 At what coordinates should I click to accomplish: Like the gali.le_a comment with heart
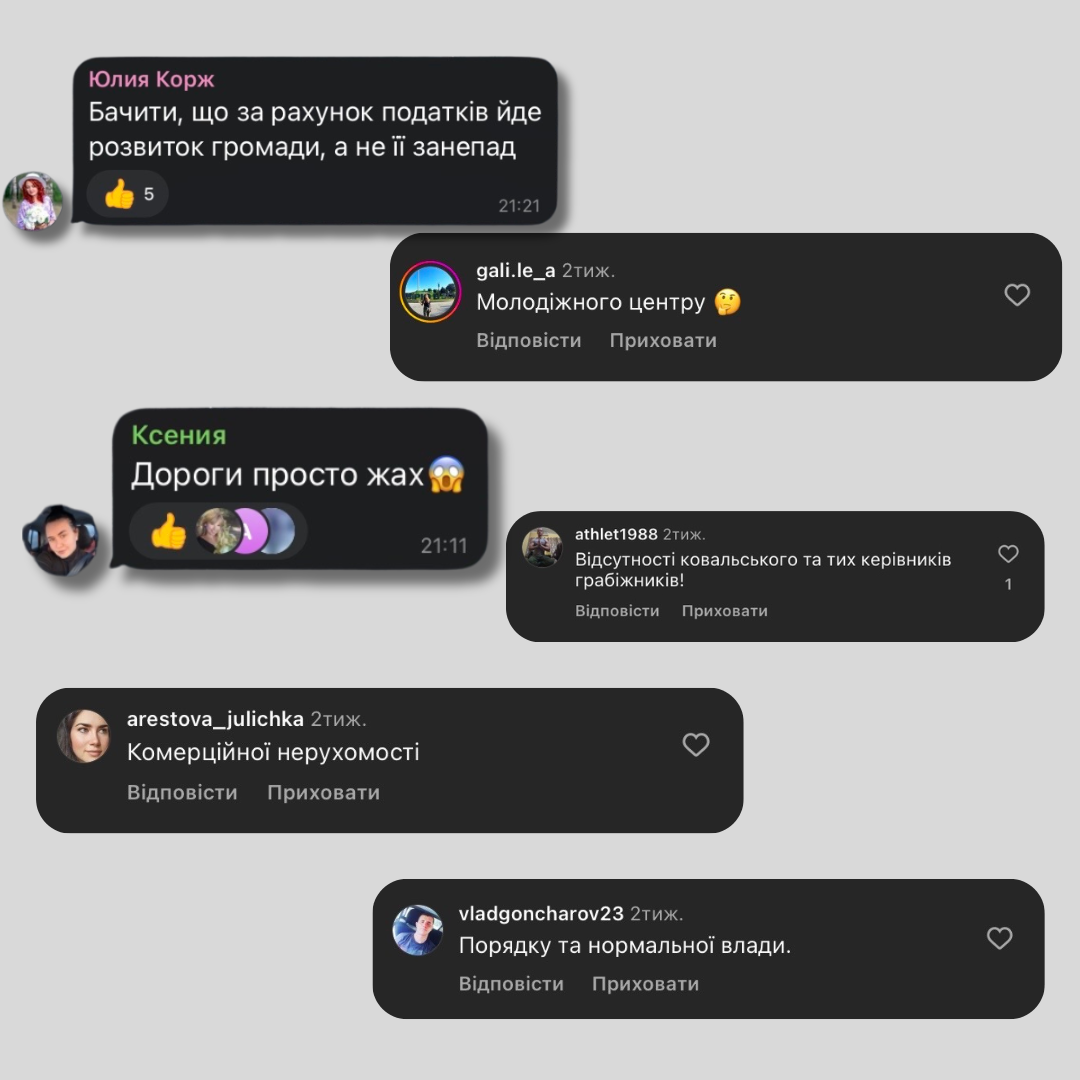click(x=1017, y=295)
